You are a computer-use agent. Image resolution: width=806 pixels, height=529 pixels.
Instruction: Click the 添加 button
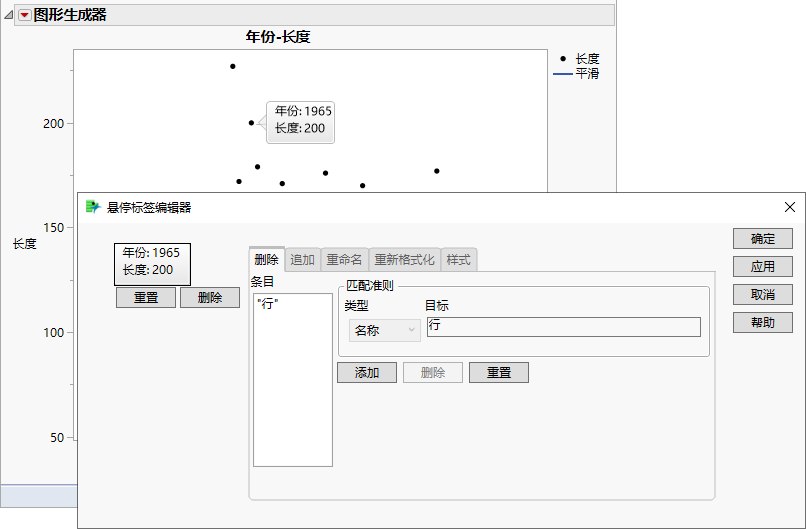367,373
